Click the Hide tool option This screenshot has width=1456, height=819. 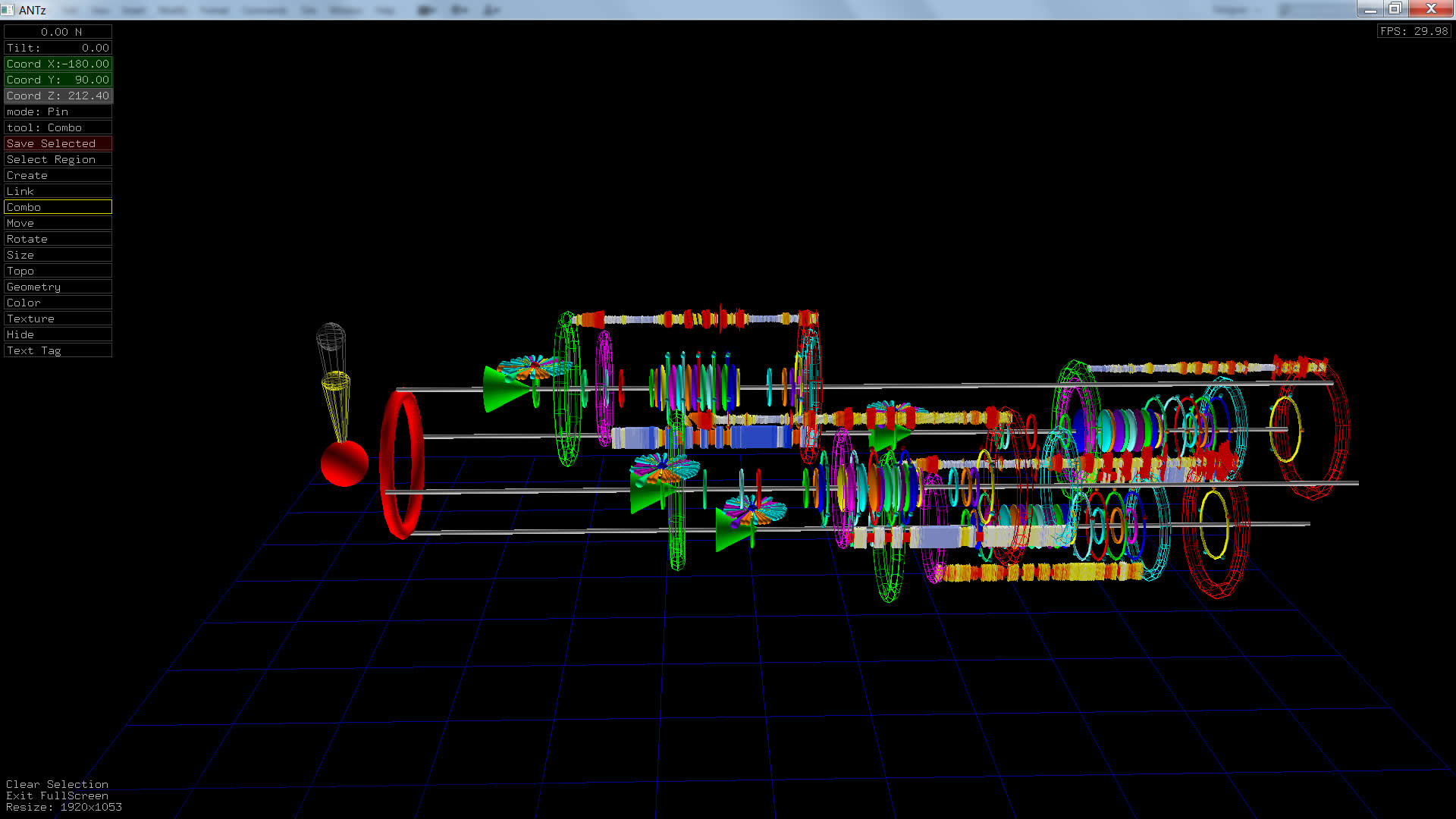(x=58, y=334)
